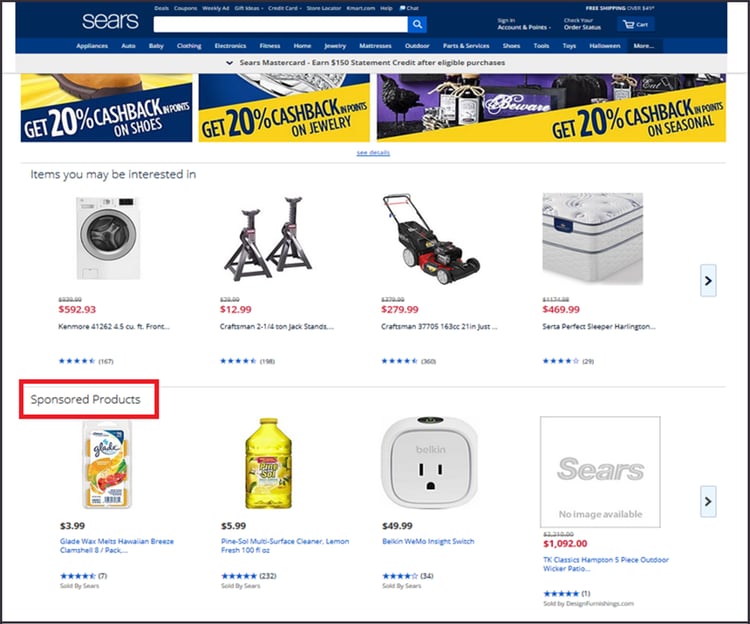Open the Gift Ideas dropdown
This screenshot has height=624, width=750.
point(248,8)
